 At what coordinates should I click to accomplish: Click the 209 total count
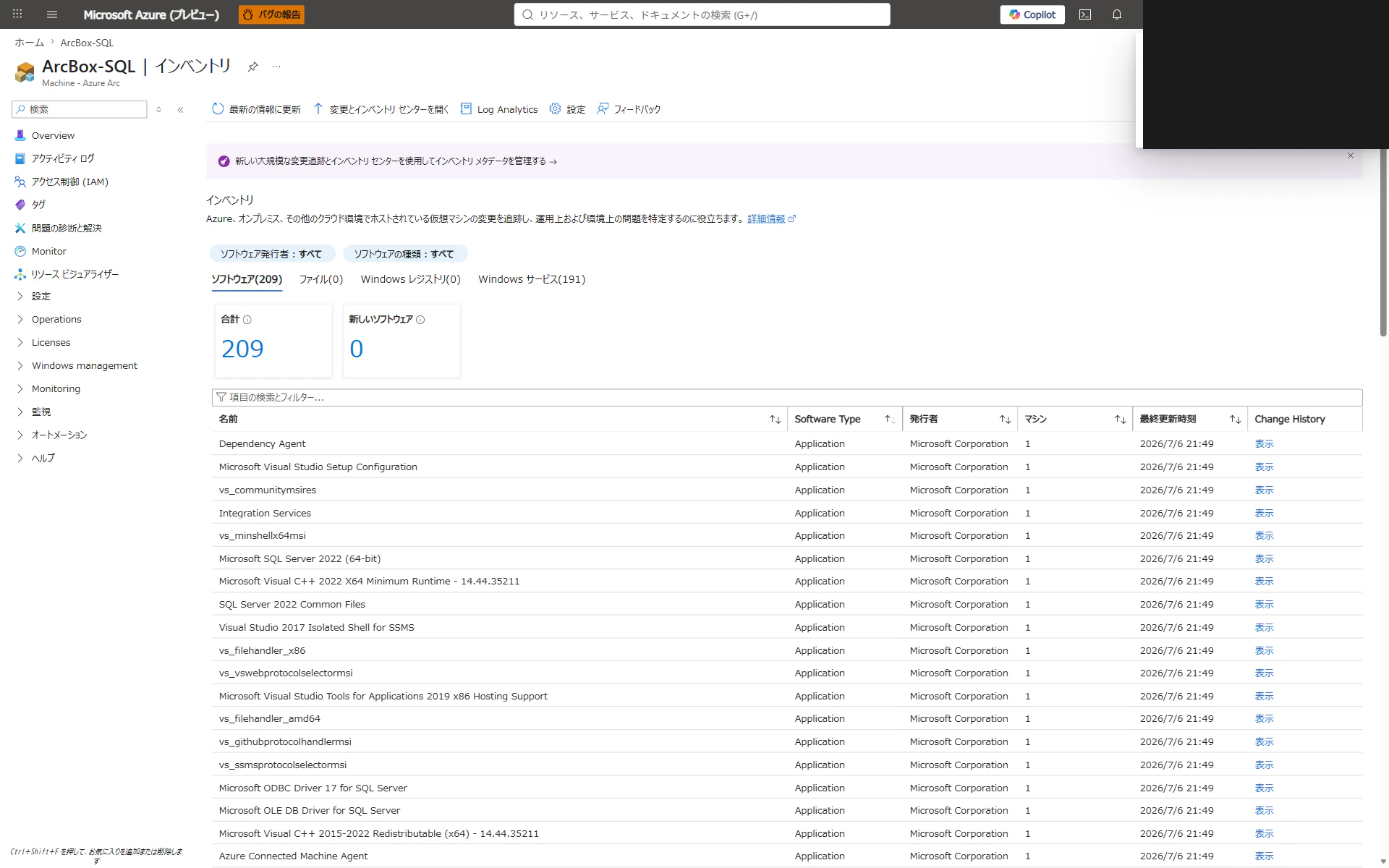(242, 349)
